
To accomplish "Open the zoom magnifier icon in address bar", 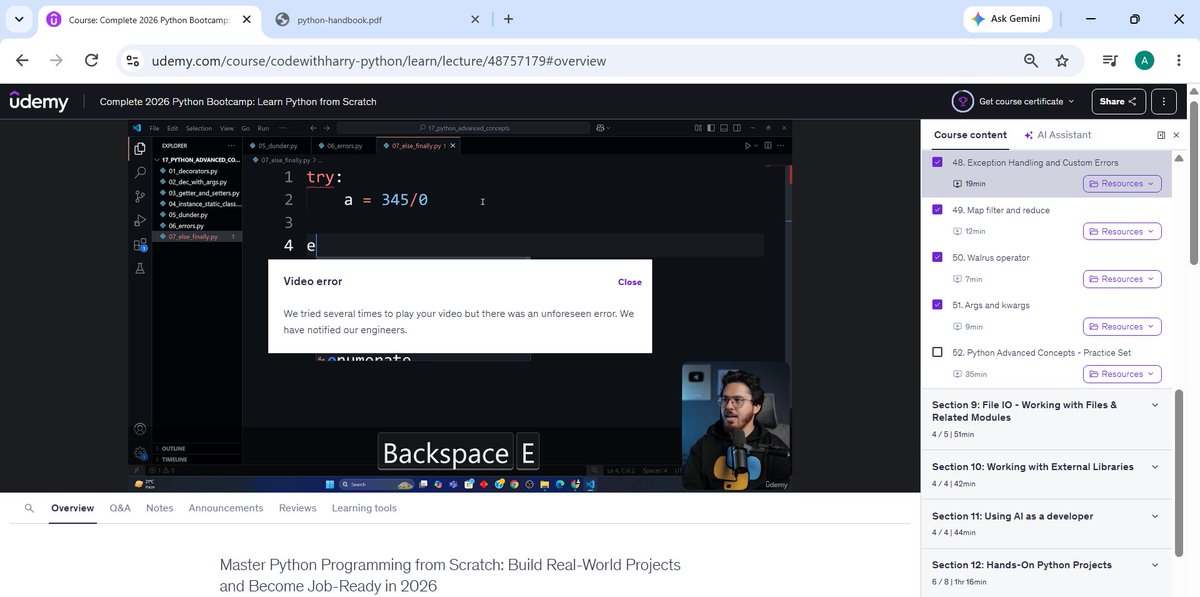I will point(1031,61).
